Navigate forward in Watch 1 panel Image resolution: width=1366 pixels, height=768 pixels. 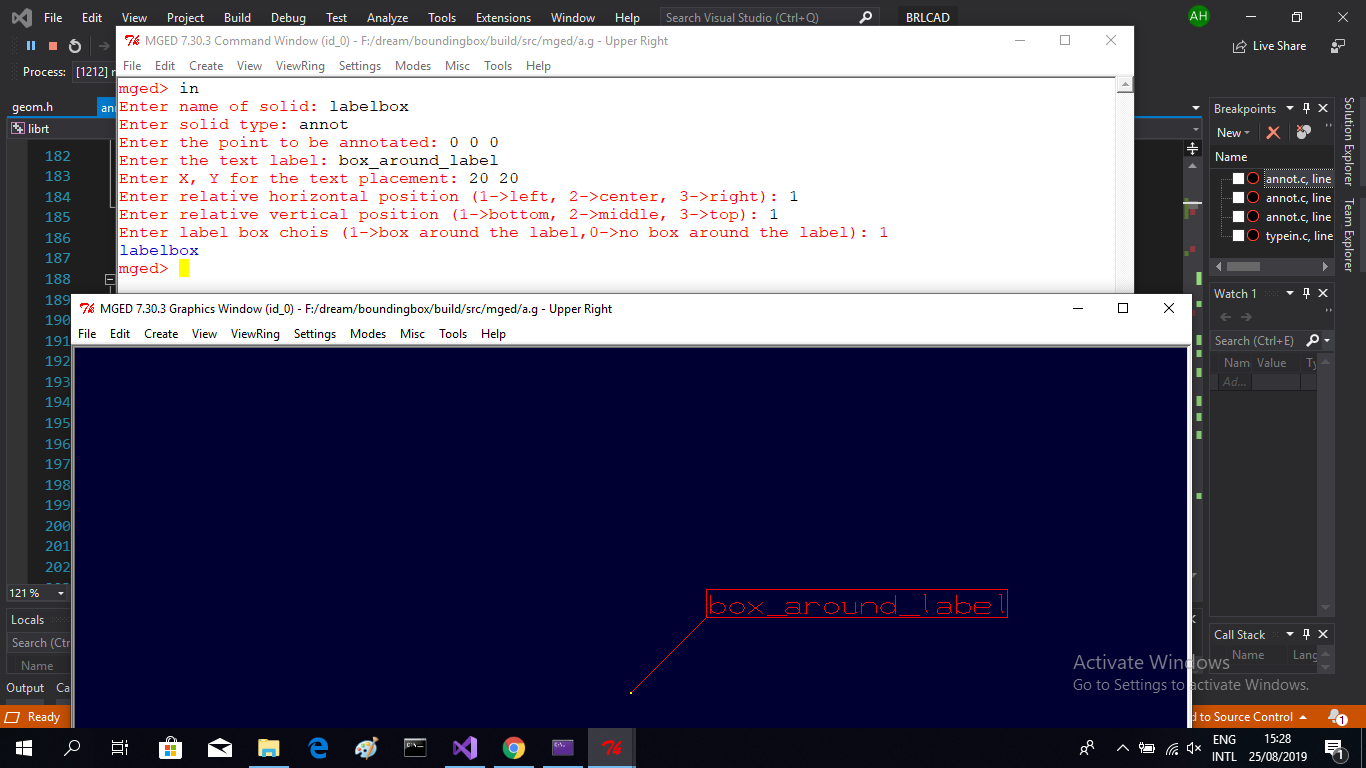(1247, 317)
